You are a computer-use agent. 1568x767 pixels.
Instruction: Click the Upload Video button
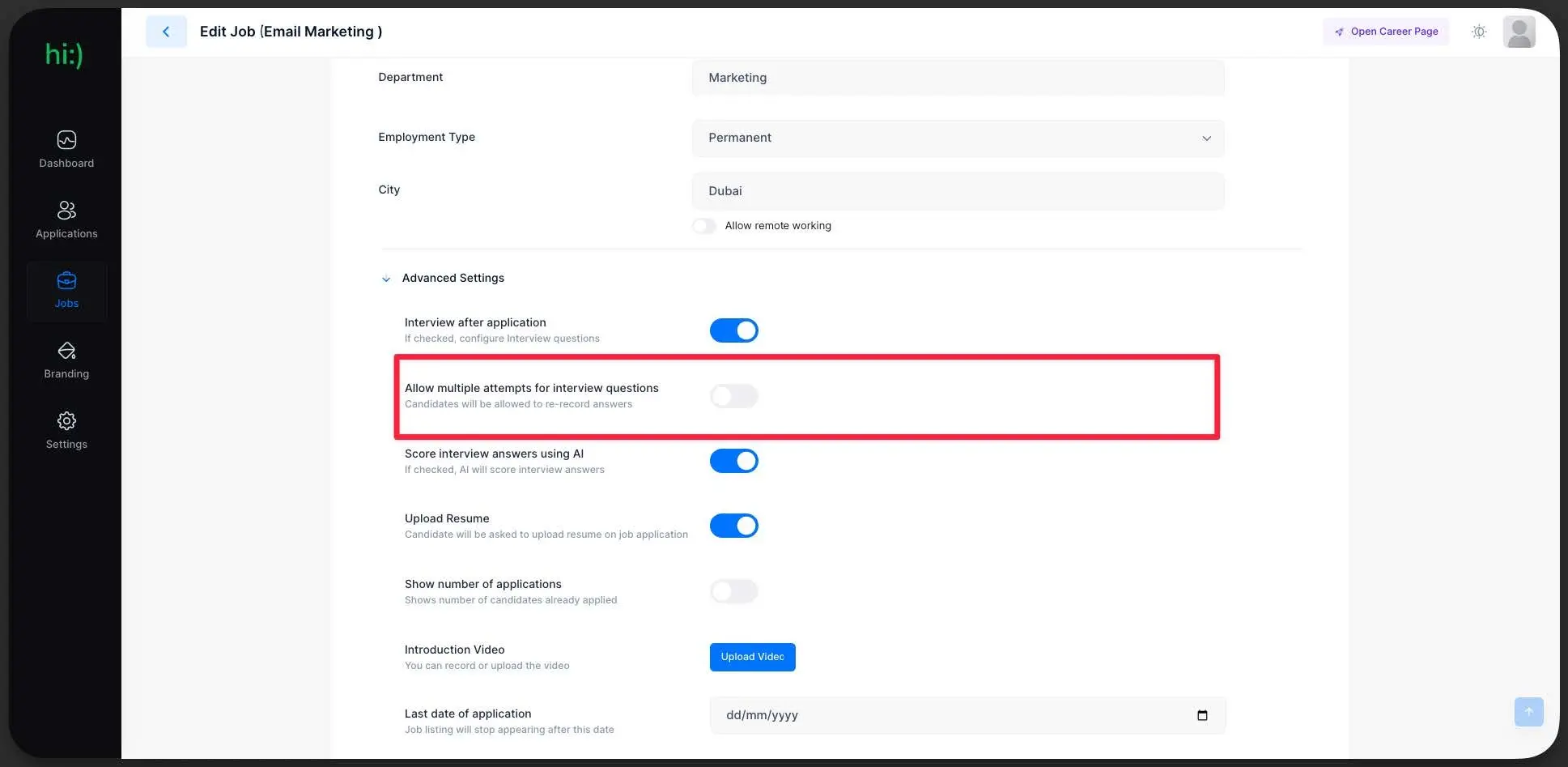pos(752,657)
